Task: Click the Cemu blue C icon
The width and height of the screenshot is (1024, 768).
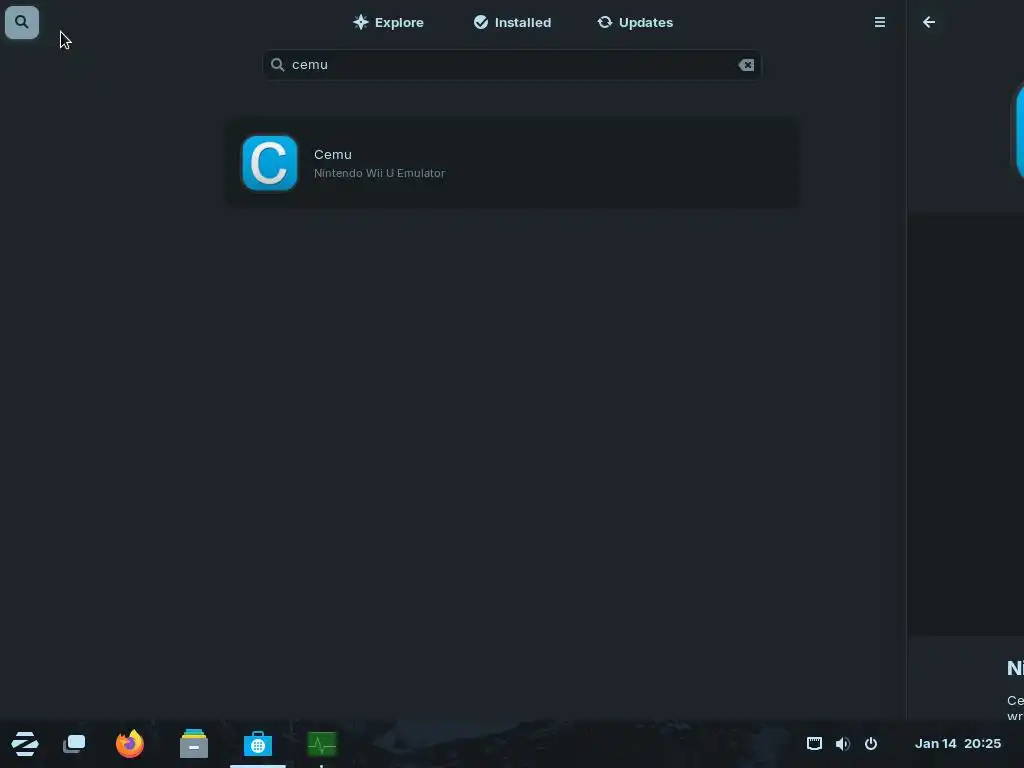Action: (x=270, y=163)
